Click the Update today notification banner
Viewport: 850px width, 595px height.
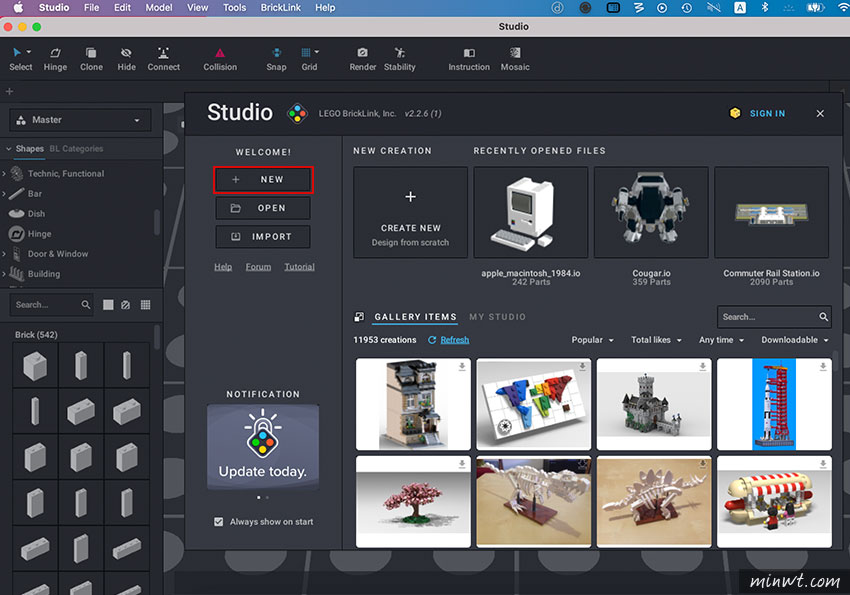pos(263,447)
